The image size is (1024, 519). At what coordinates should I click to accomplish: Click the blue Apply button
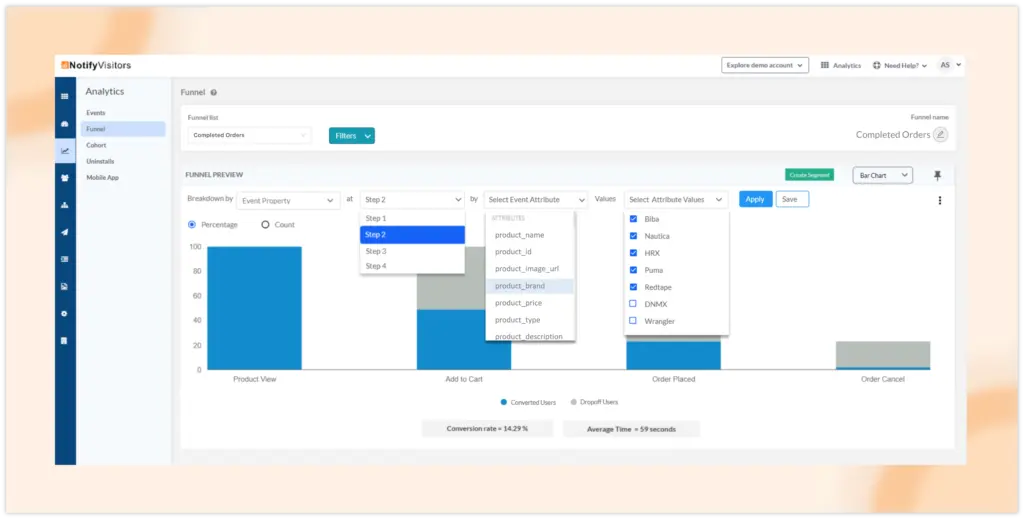pyautogui.click(x=755, y=199)
